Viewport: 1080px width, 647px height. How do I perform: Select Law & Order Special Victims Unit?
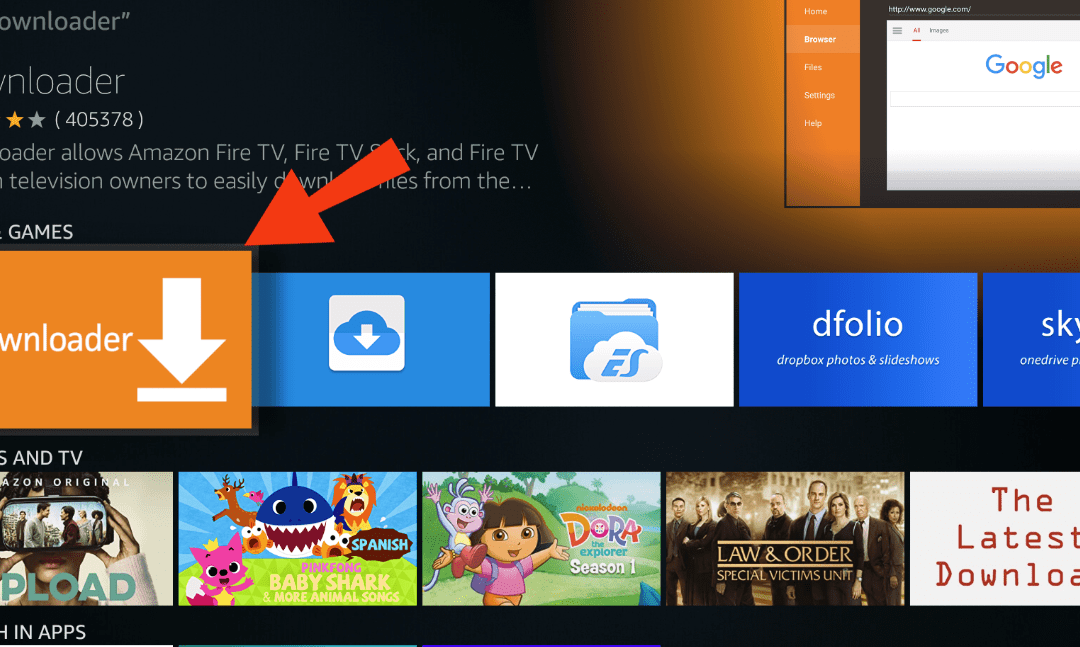[785, 539]
